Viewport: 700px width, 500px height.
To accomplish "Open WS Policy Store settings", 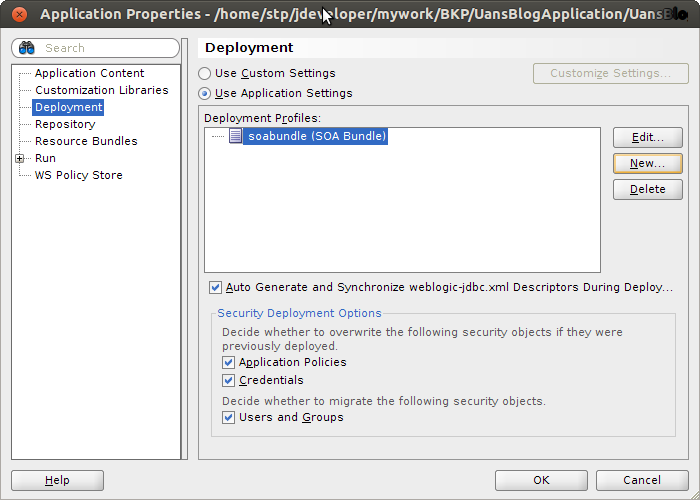I will point(78,175).
